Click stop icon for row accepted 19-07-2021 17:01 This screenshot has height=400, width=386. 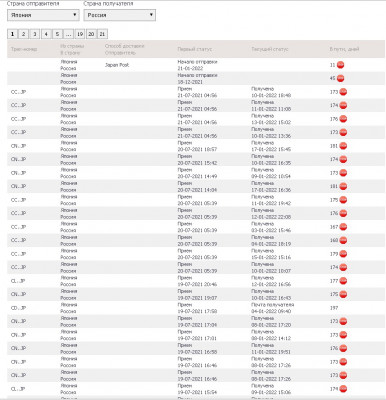343,335
